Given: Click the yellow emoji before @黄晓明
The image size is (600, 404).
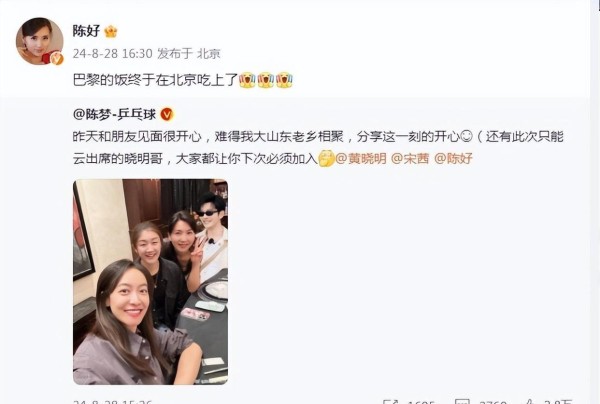Looking at the screenshot, I should [x=326, y=158].
